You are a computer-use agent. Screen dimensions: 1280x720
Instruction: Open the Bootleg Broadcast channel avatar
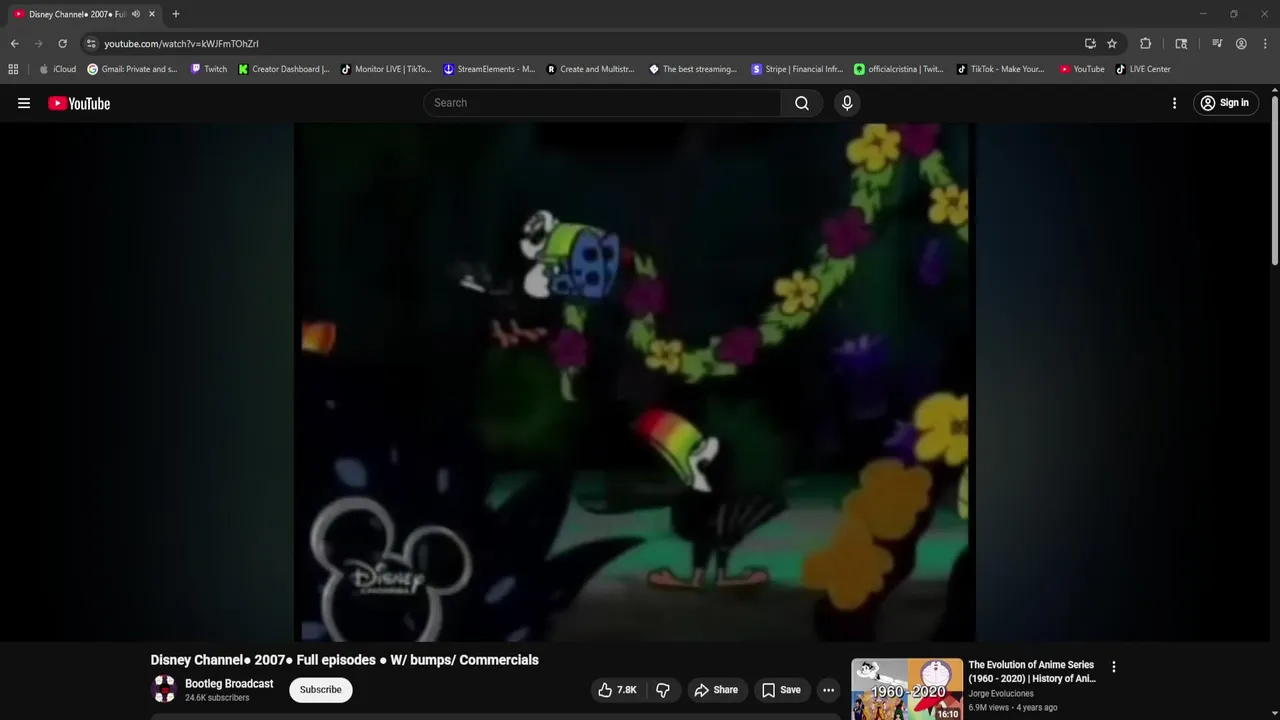pos(164,689)
